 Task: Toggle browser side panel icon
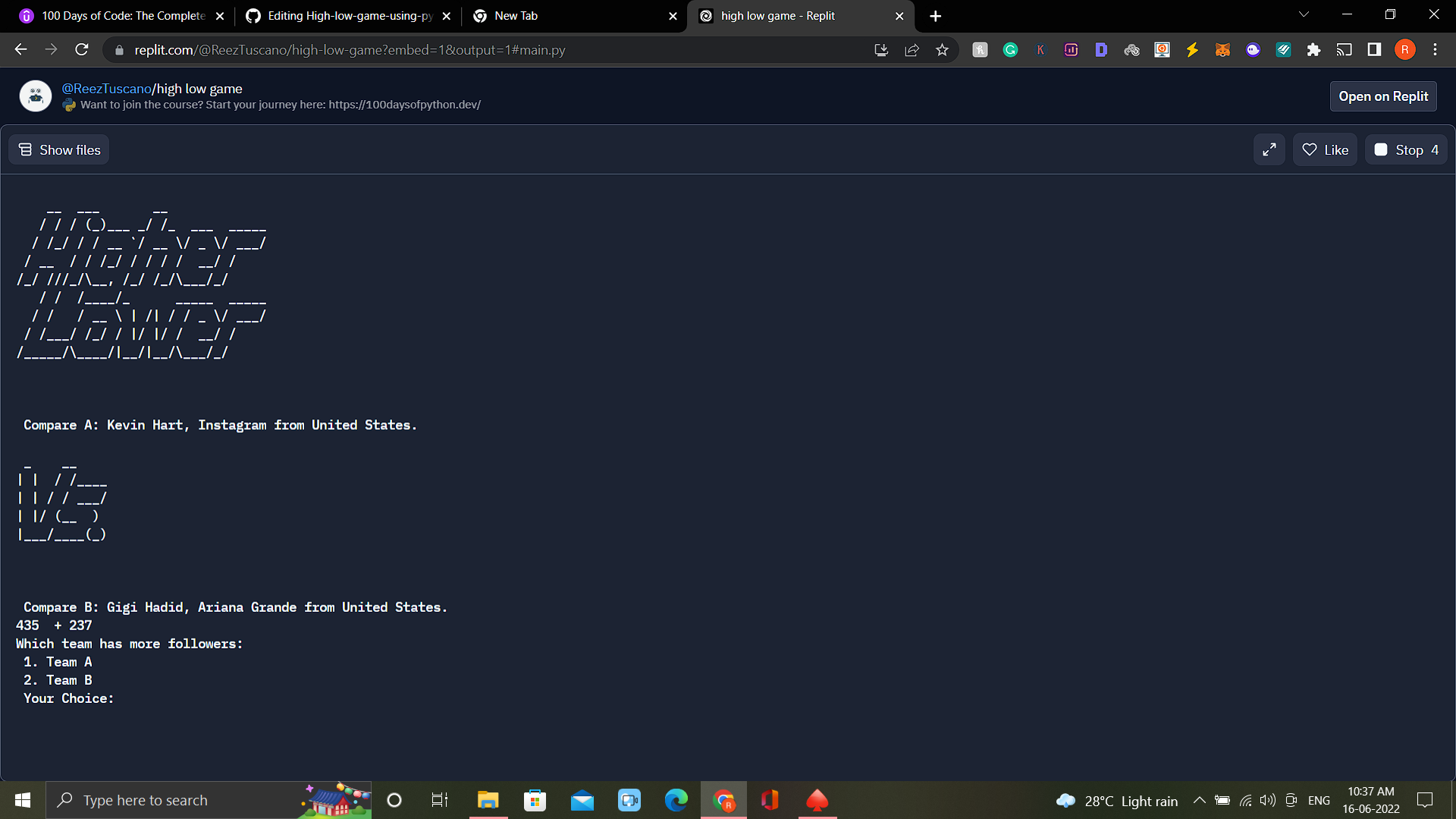point(1374,50)
